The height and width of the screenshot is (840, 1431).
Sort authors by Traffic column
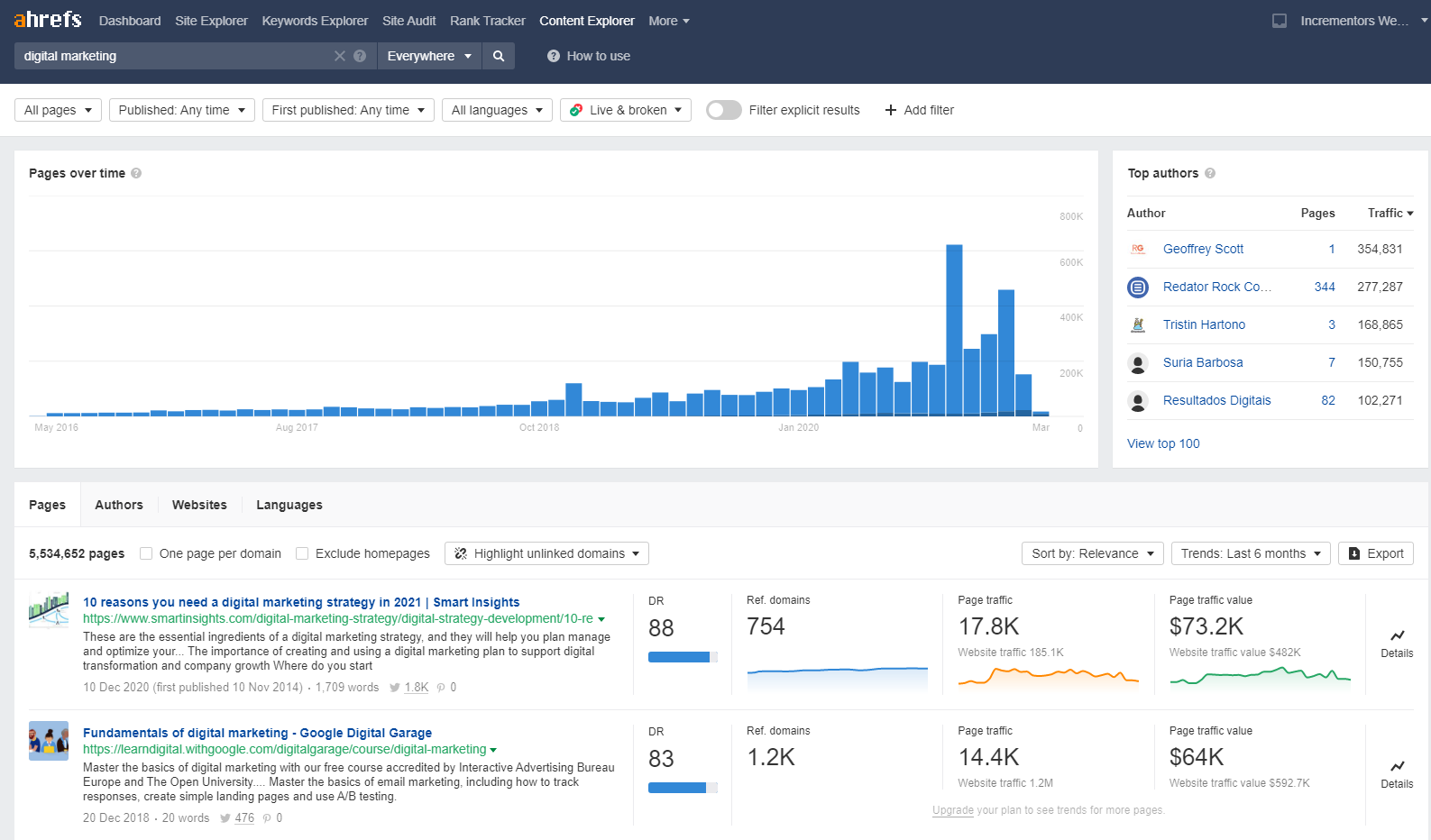point(1390,213)
